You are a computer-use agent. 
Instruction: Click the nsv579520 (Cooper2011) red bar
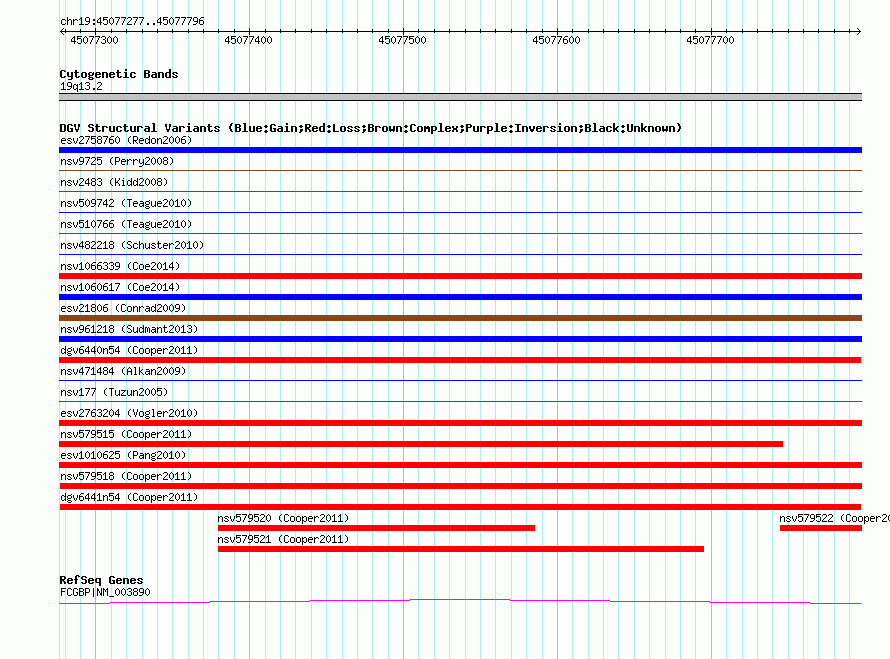point(376,528)
